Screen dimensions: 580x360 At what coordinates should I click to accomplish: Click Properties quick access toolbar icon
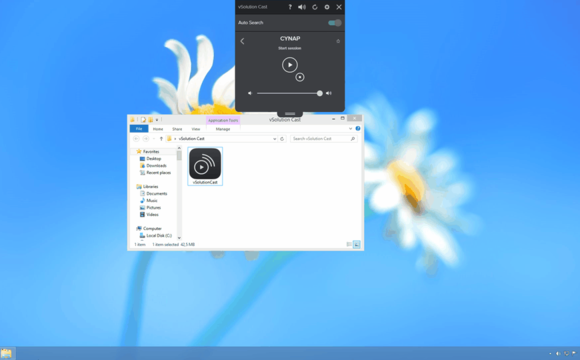tap(143, 120)
